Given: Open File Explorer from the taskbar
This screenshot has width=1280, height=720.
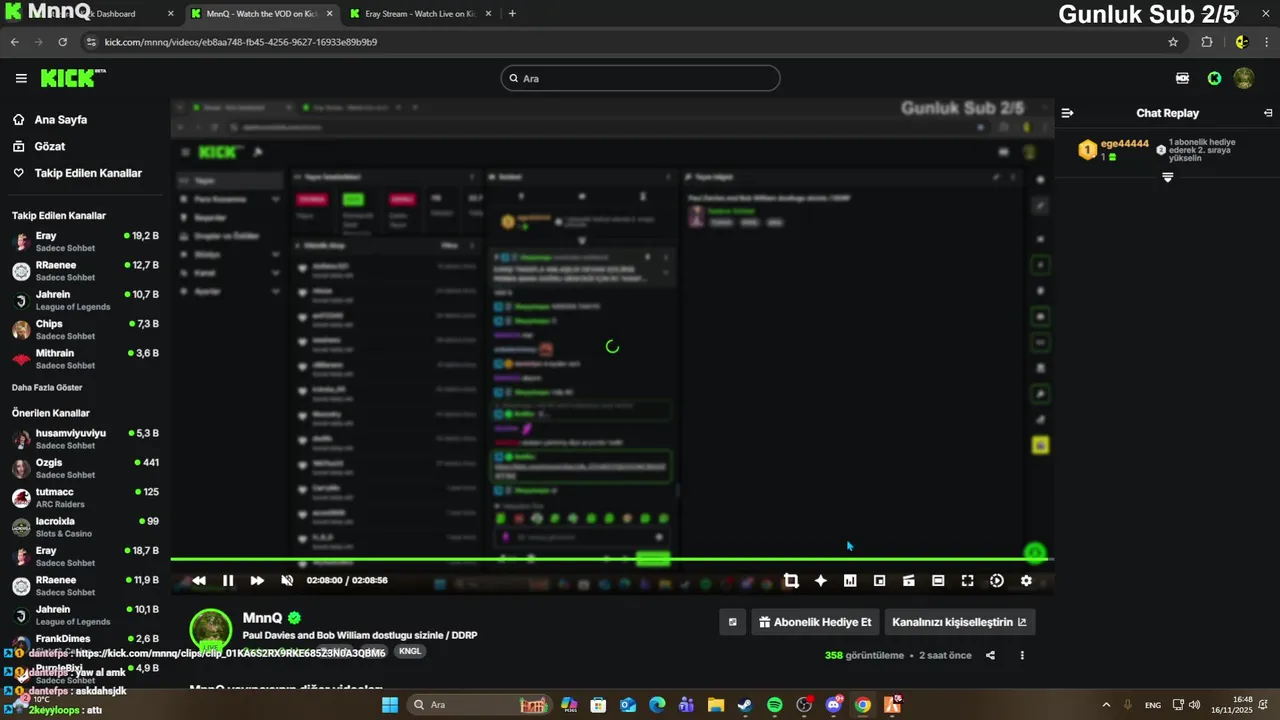Looking at the screenshot, I should click(x=716, y=705).
